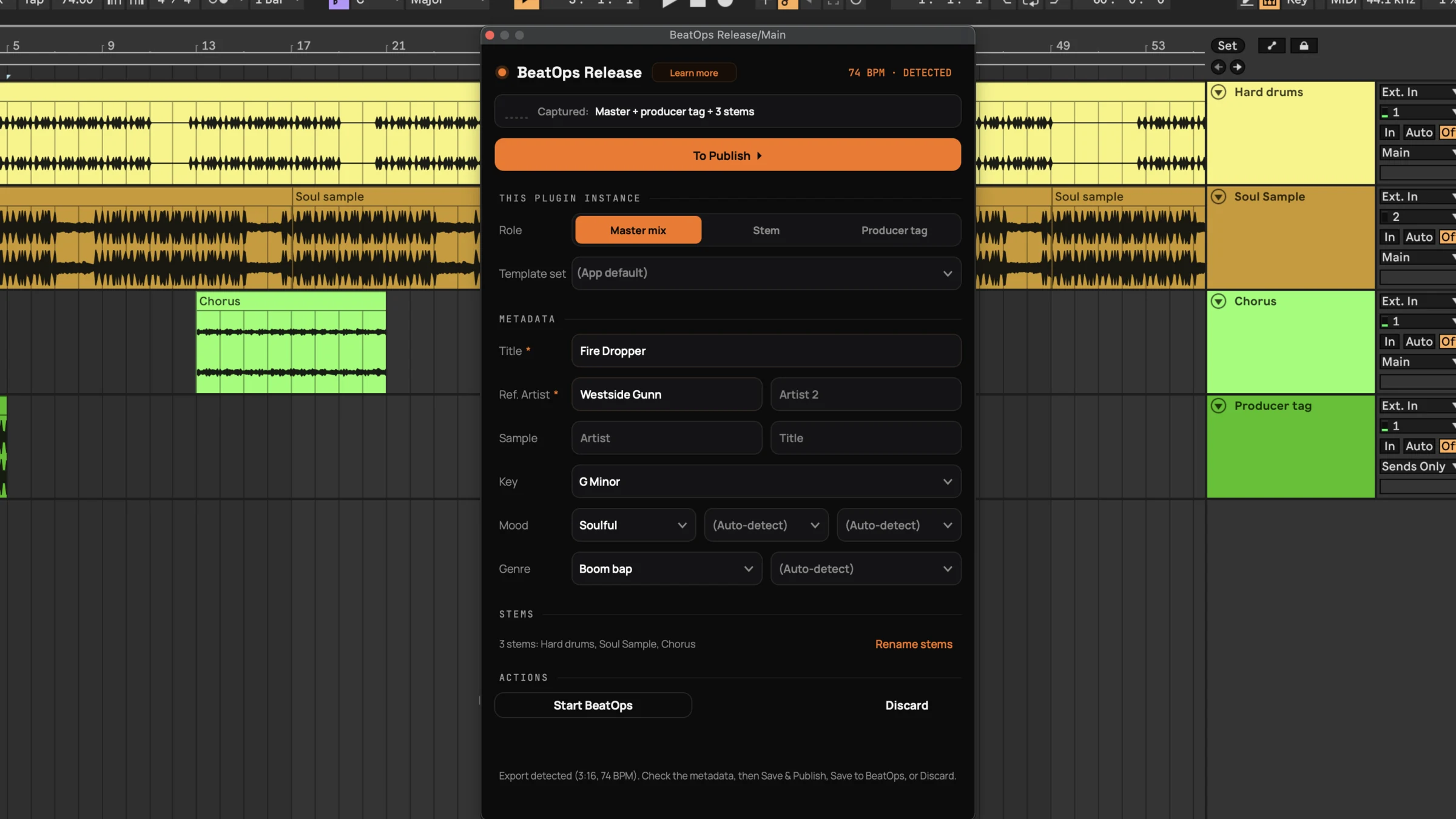Click 'Master + producer tag + 3 stems' text
Screen dimensions: 1456x819
click(x=674, y=112)
